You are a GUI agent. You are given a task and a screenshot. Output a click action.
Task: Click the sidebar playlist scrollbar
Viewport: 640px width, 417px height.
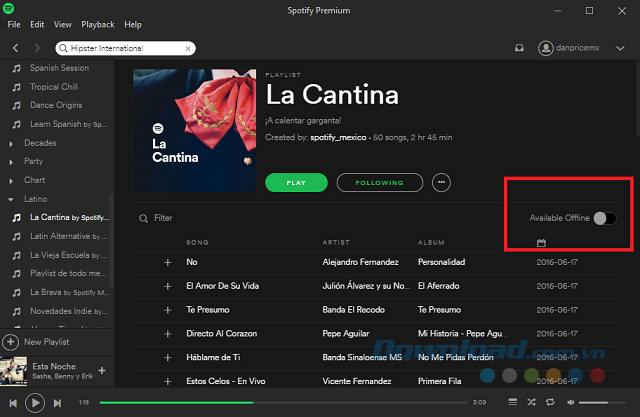click(111, 241)
